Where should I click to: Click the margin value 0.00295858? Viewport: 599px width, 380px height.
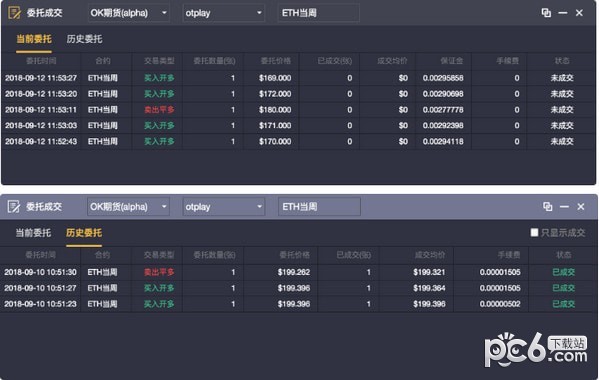443,78
